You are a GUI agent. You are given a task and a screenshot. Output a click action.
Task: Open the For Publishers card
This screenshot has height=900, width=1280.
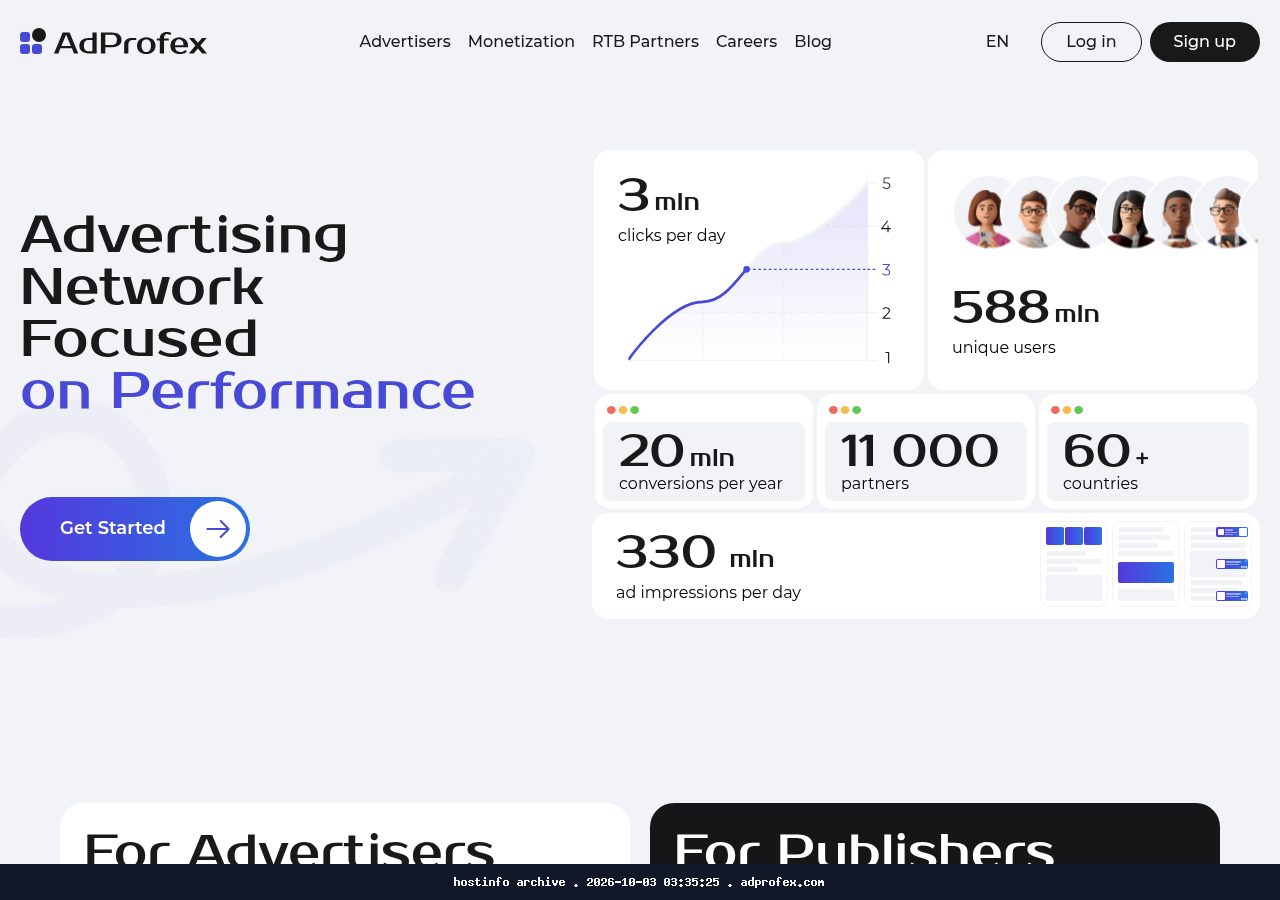(x=935, y=834)
